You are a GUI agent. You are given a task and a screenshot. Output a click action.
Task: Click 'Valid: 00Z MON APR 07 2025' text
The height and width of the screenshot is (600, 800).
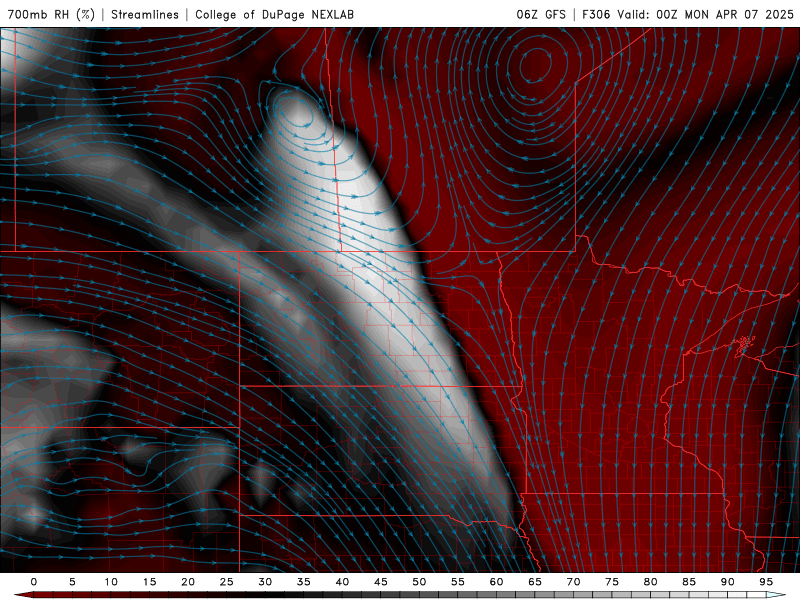tap(705, 14)
